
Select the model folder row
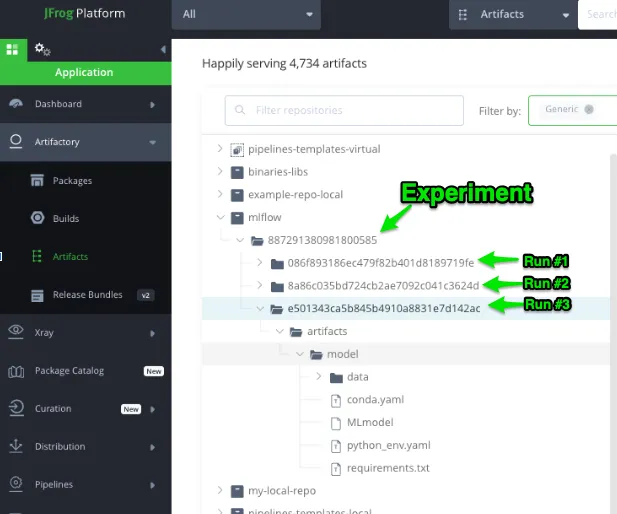tap(406, 354)
